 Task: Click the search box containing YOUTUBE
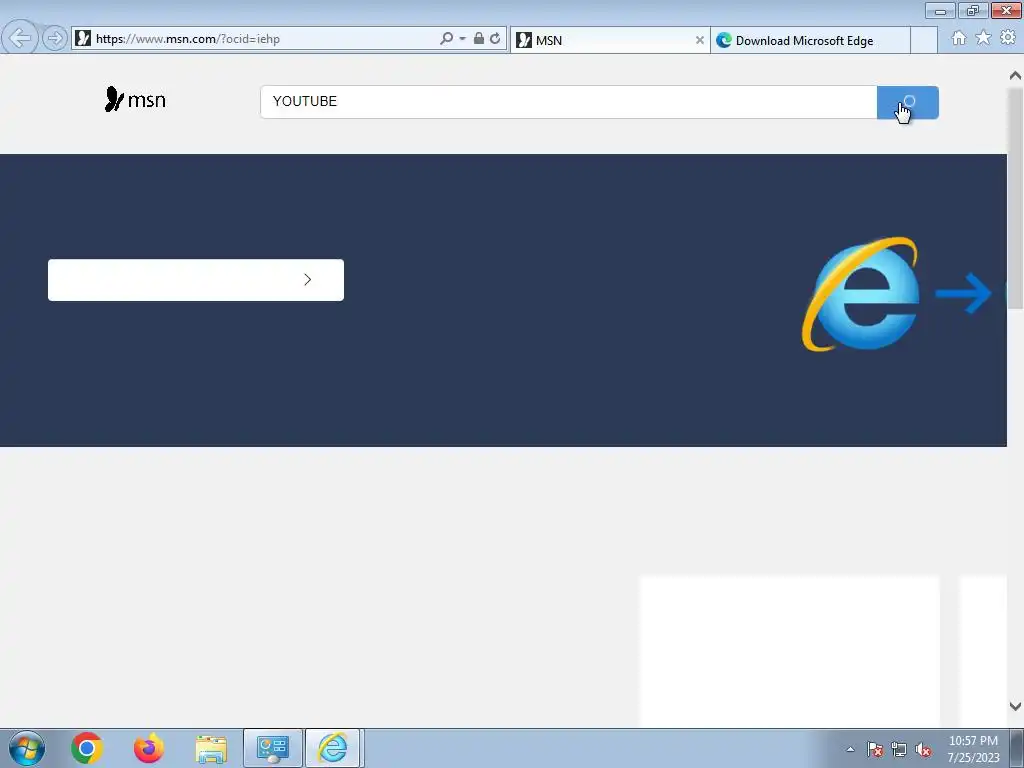coord(568,102)
